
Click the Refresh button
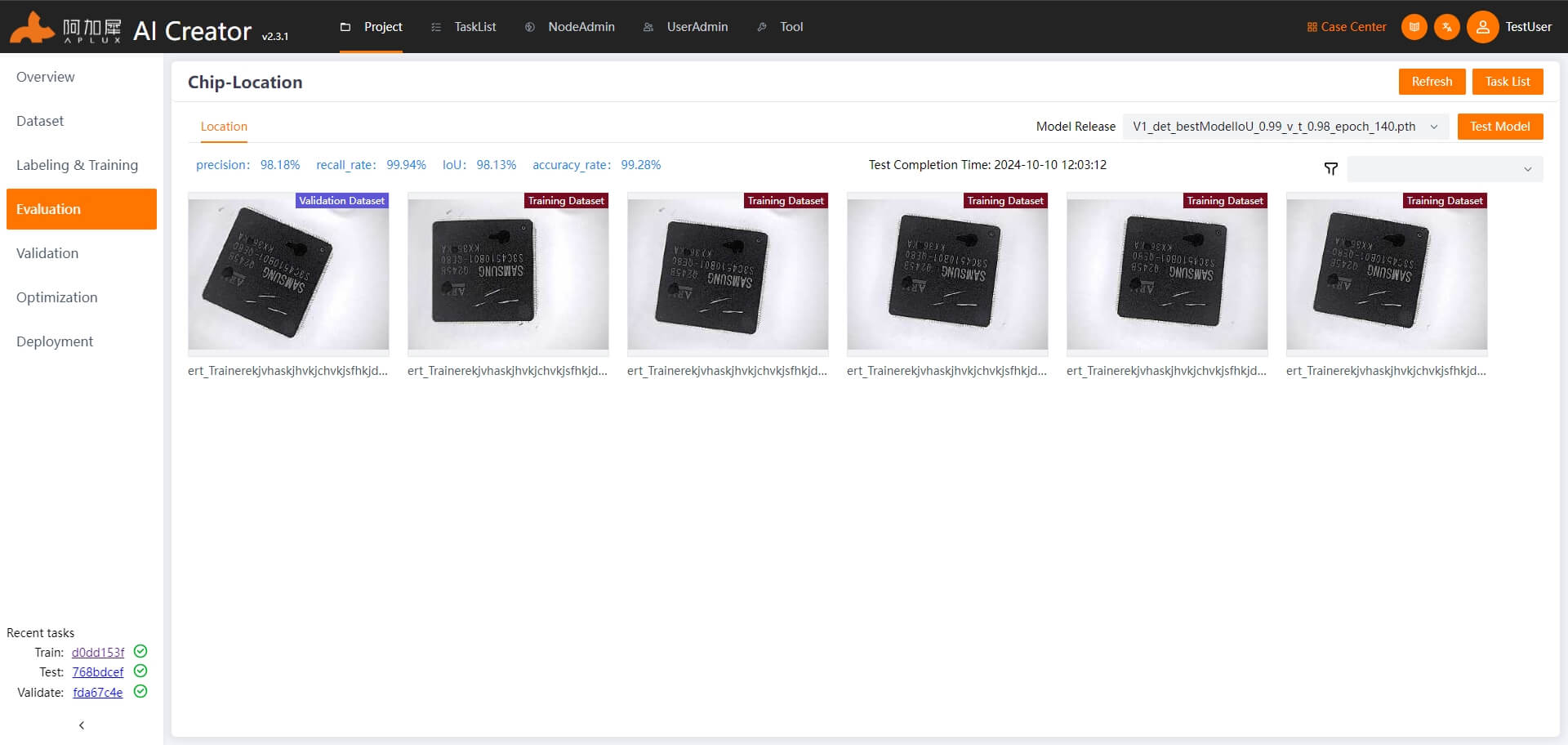point(1432,82)
